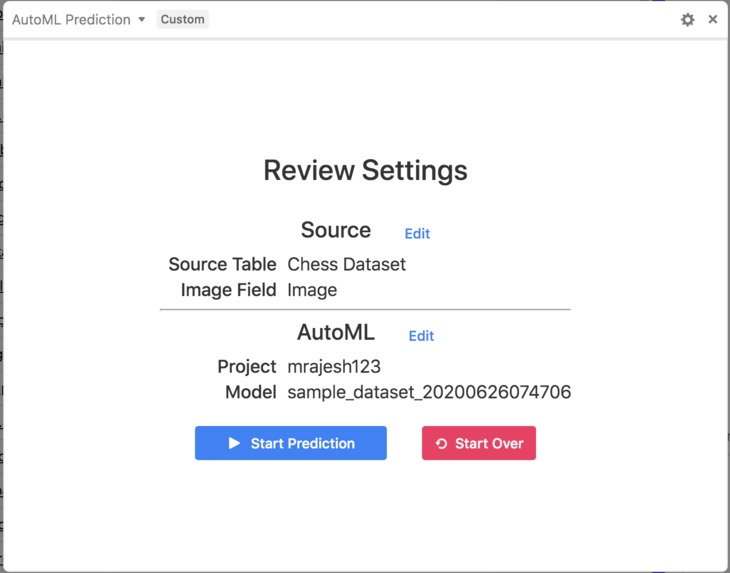Click the Review Settings heading
730x573 pixels.
(x=365, y=170)
